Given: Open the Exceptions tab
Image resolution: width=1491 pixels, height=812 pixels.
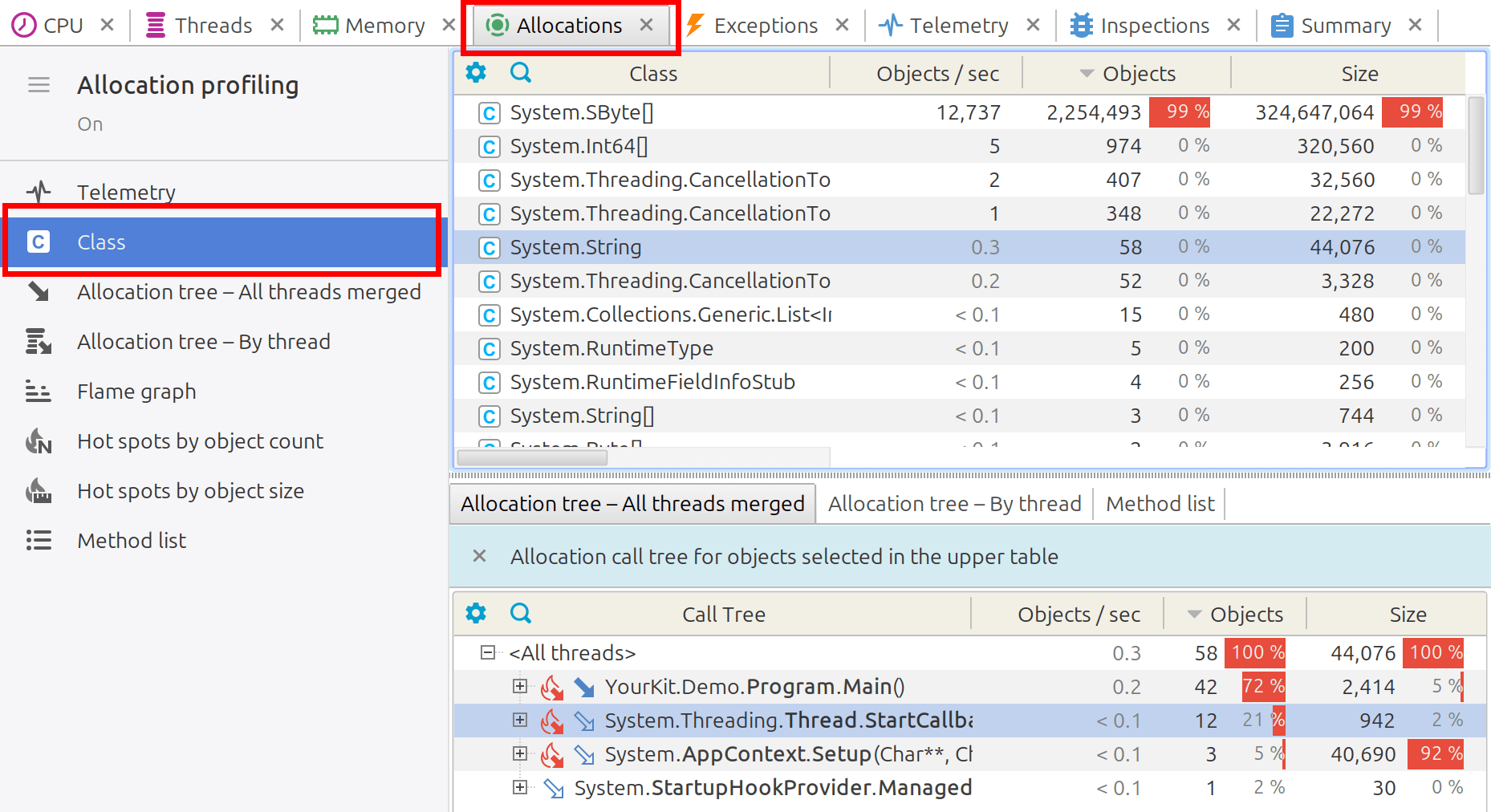Looking at the screenshot, I should click(752, 26).
